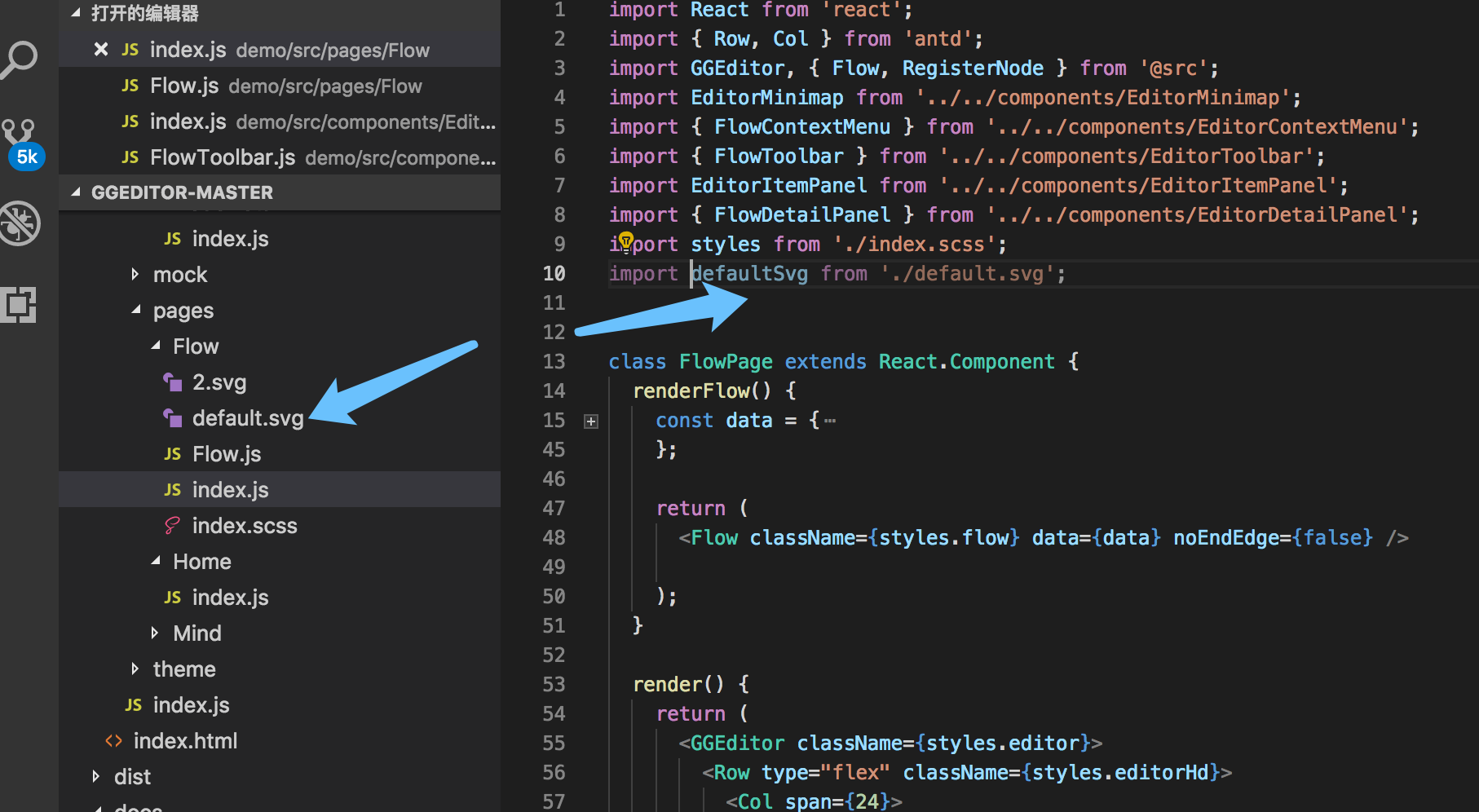Viewport: 1479px width, 812px height.
Task: Expand the mock folder
Action: coord(135,274)
